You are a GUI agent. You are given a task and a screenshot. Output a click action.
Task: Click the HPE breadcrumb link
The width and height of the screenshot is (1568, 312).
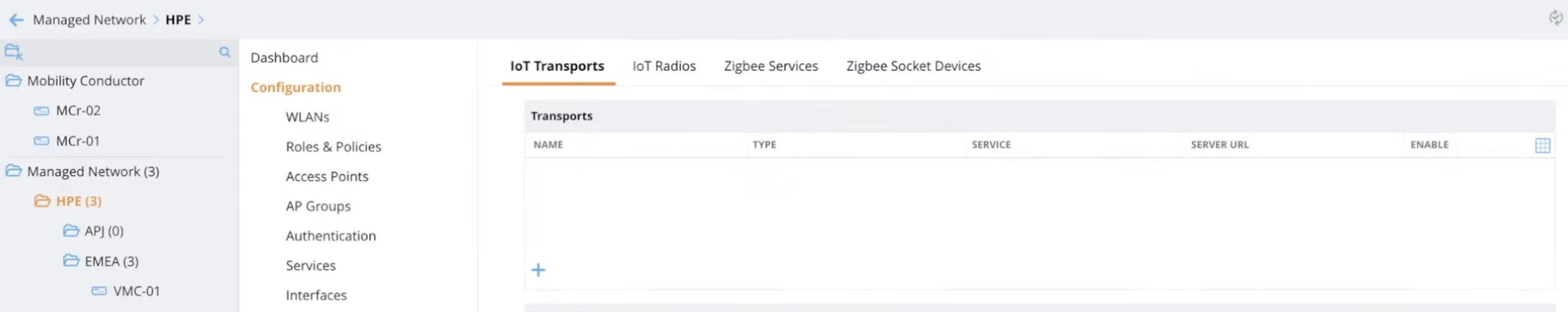click(x=178, y=20)
